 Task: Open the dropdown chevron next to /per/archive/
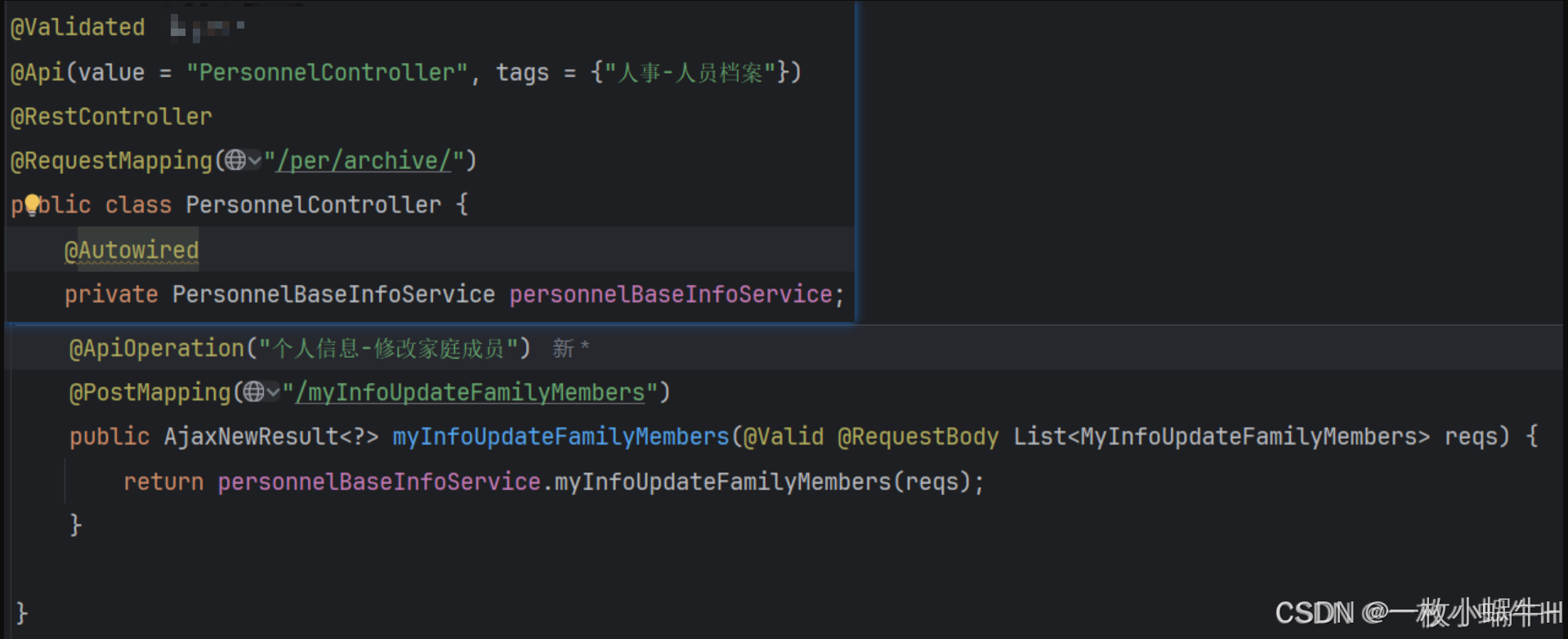(254, 161)
